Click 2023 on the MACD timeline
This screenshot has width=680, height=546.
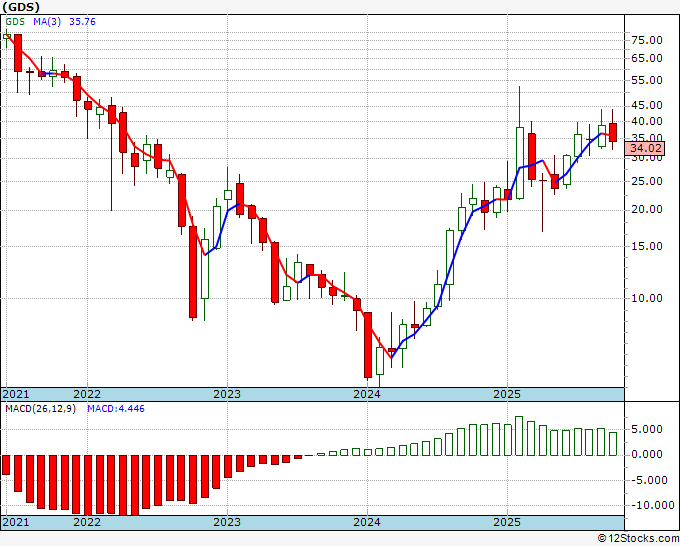(227, 522)
